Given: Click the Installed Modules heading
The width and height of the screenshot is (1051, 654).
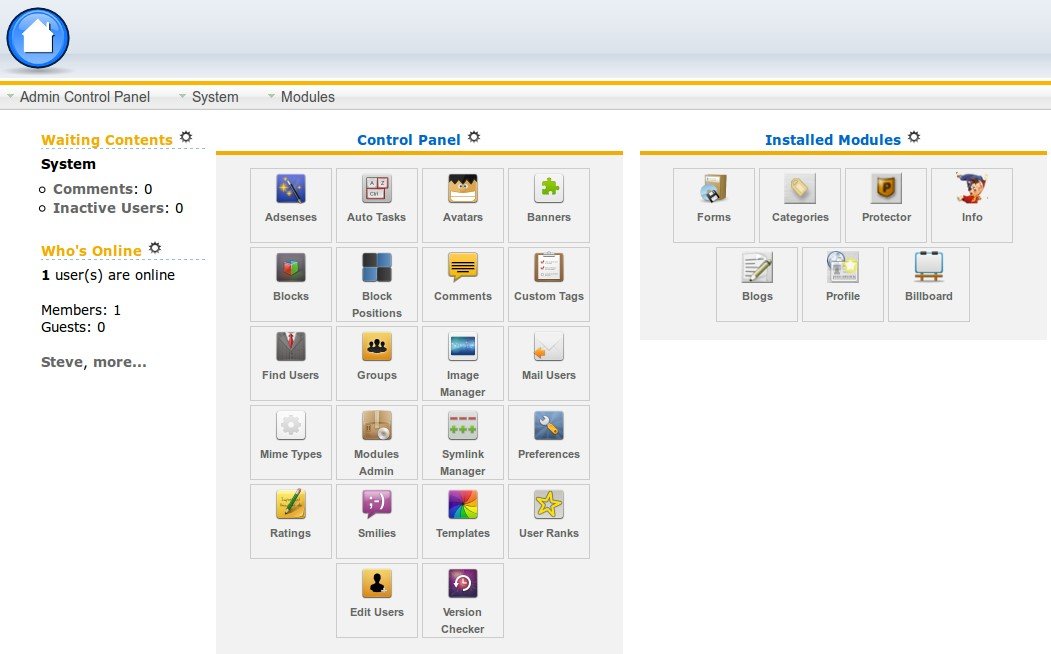Looking at the screenshot, I should 833,139.
